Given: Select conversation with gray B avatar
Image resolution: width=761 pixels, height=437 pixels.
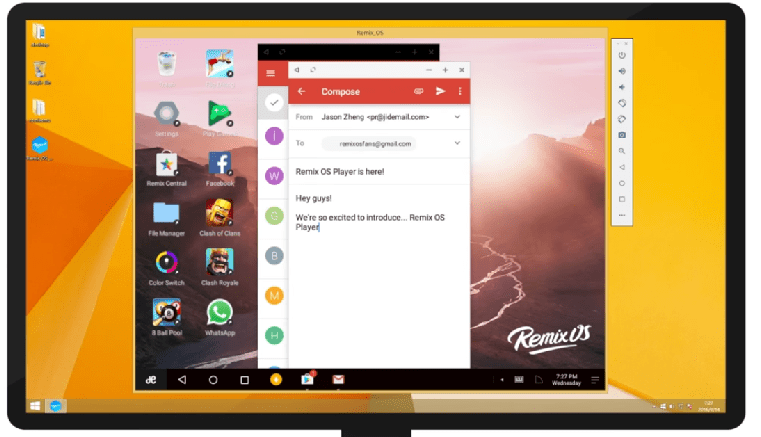Looking at the screenshot, I should 274,255.
